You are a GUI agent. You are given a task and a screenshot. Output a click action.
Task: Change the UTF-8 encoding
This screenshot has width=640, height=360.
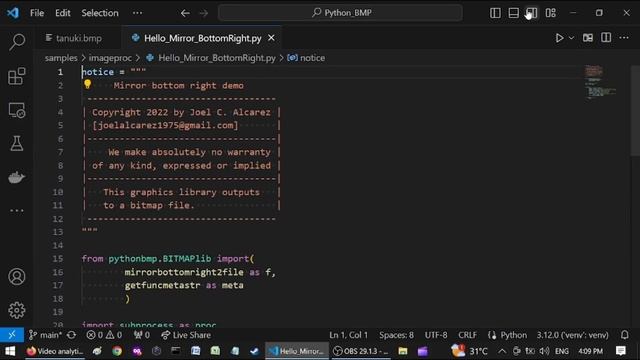(x=436, y=335)
